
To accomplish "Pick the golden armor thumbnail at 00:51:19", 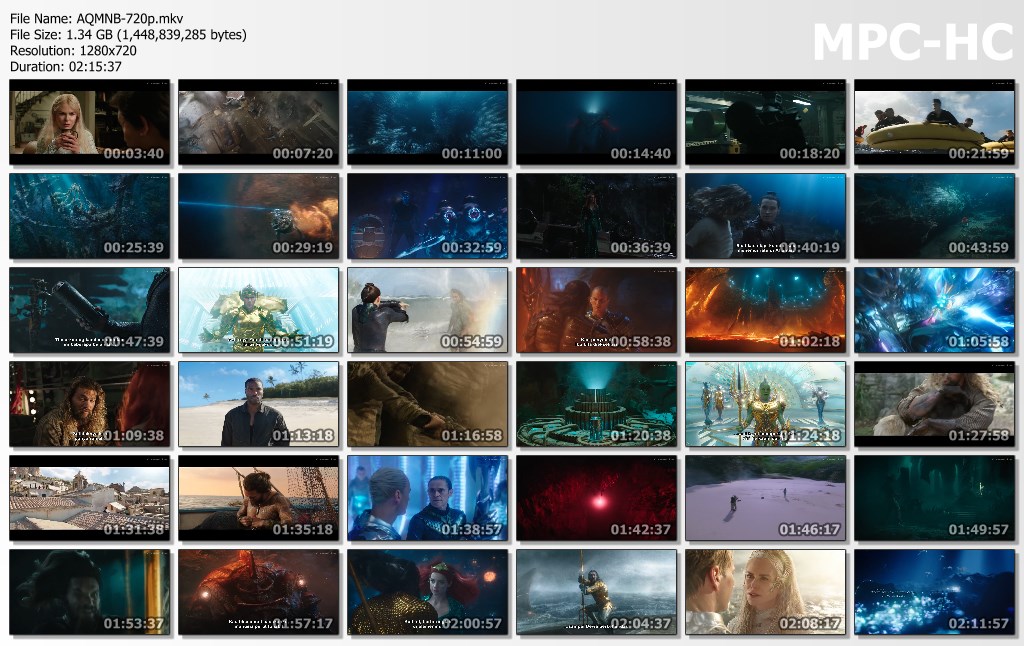I will point(259,310).
